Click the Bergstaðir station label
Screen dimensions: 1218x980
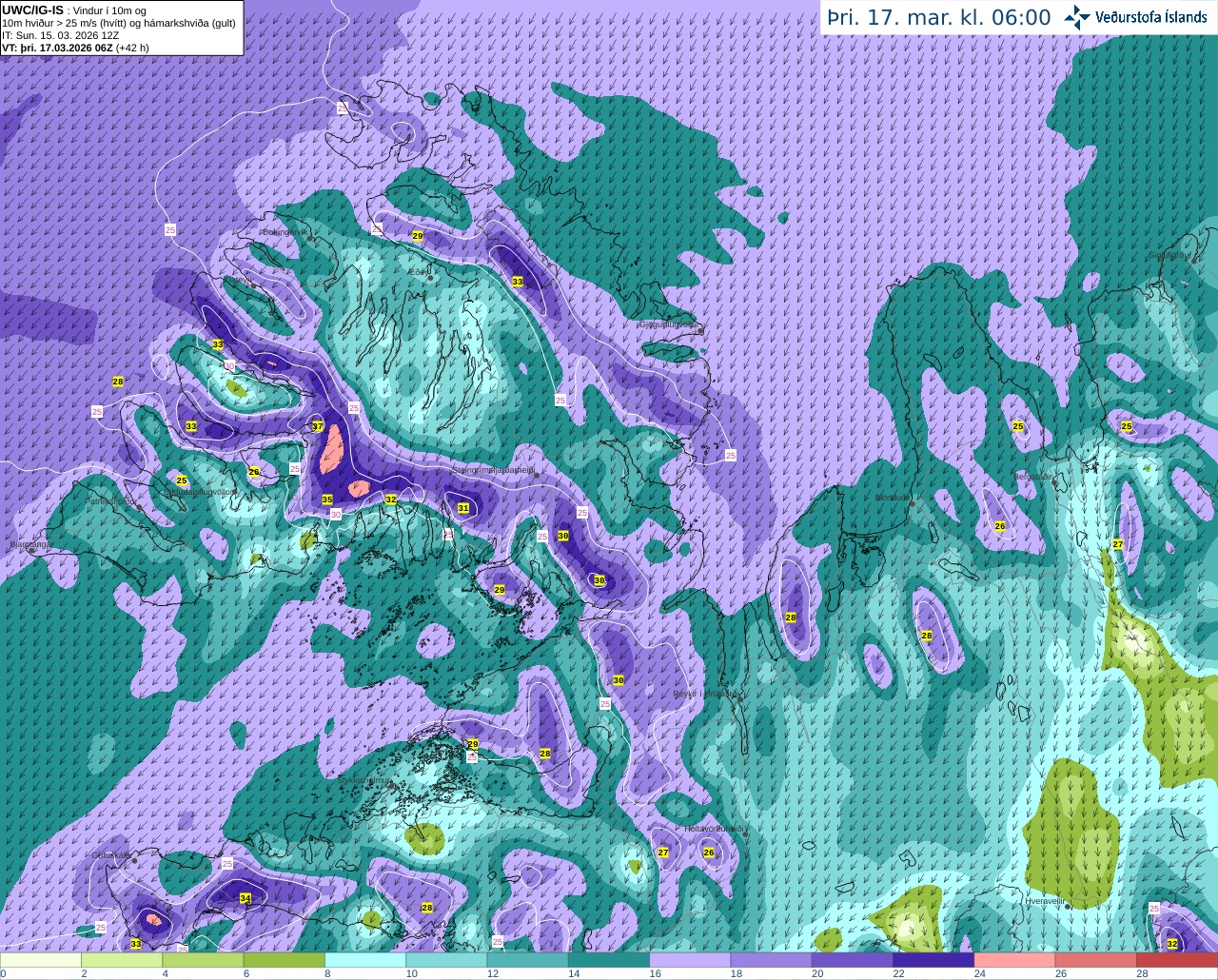pos(1034,476)
